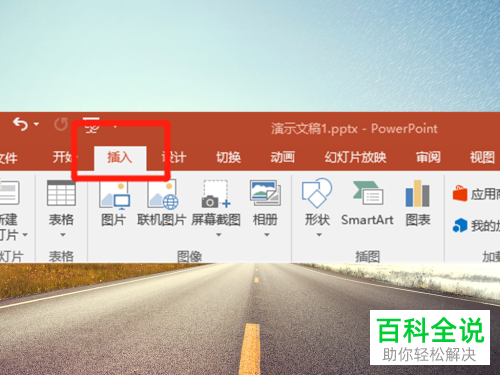
Task: Open the 幻灯片放映 (Slide Show) tab
Action: 355,157
